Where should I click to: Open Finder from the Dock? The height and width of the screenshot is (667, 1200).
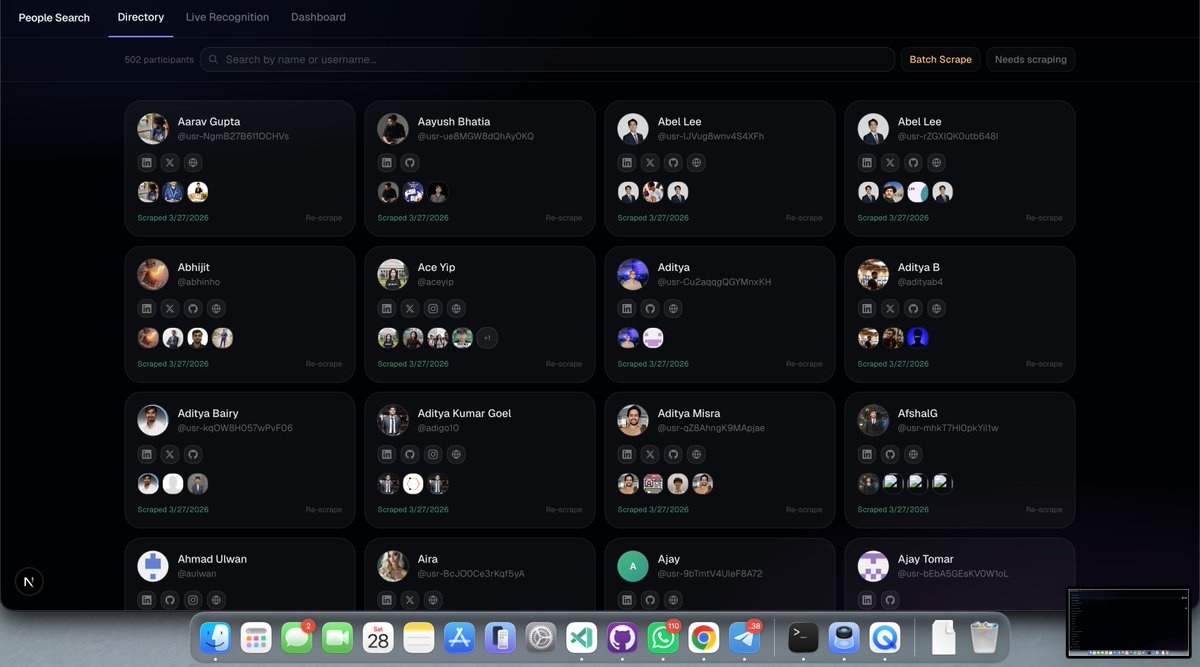pos(215,636)
